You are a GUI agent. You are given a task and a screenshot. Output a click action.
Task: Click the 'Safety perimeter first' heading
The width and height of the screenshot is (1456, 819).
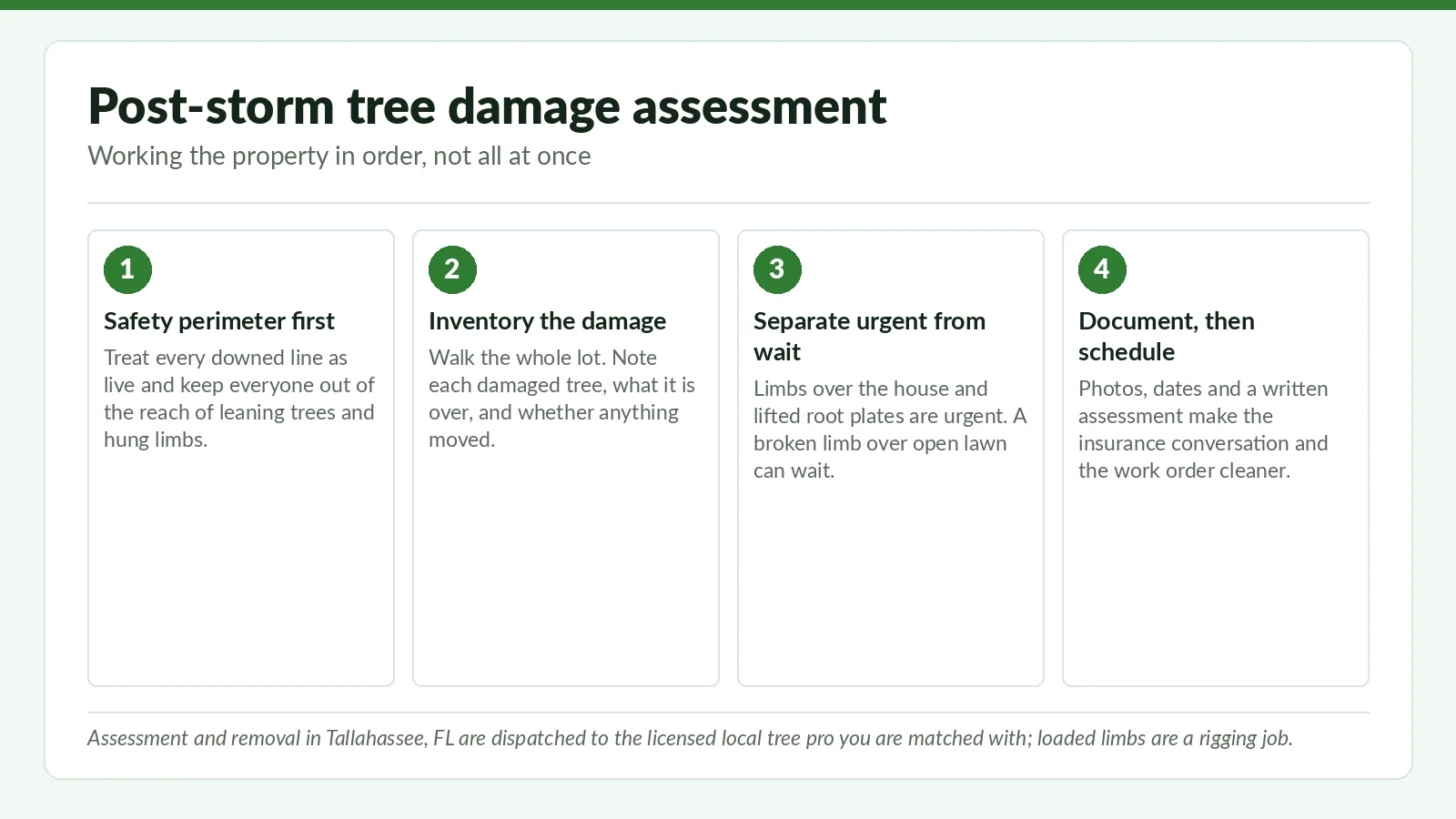(x=219, y=321)
